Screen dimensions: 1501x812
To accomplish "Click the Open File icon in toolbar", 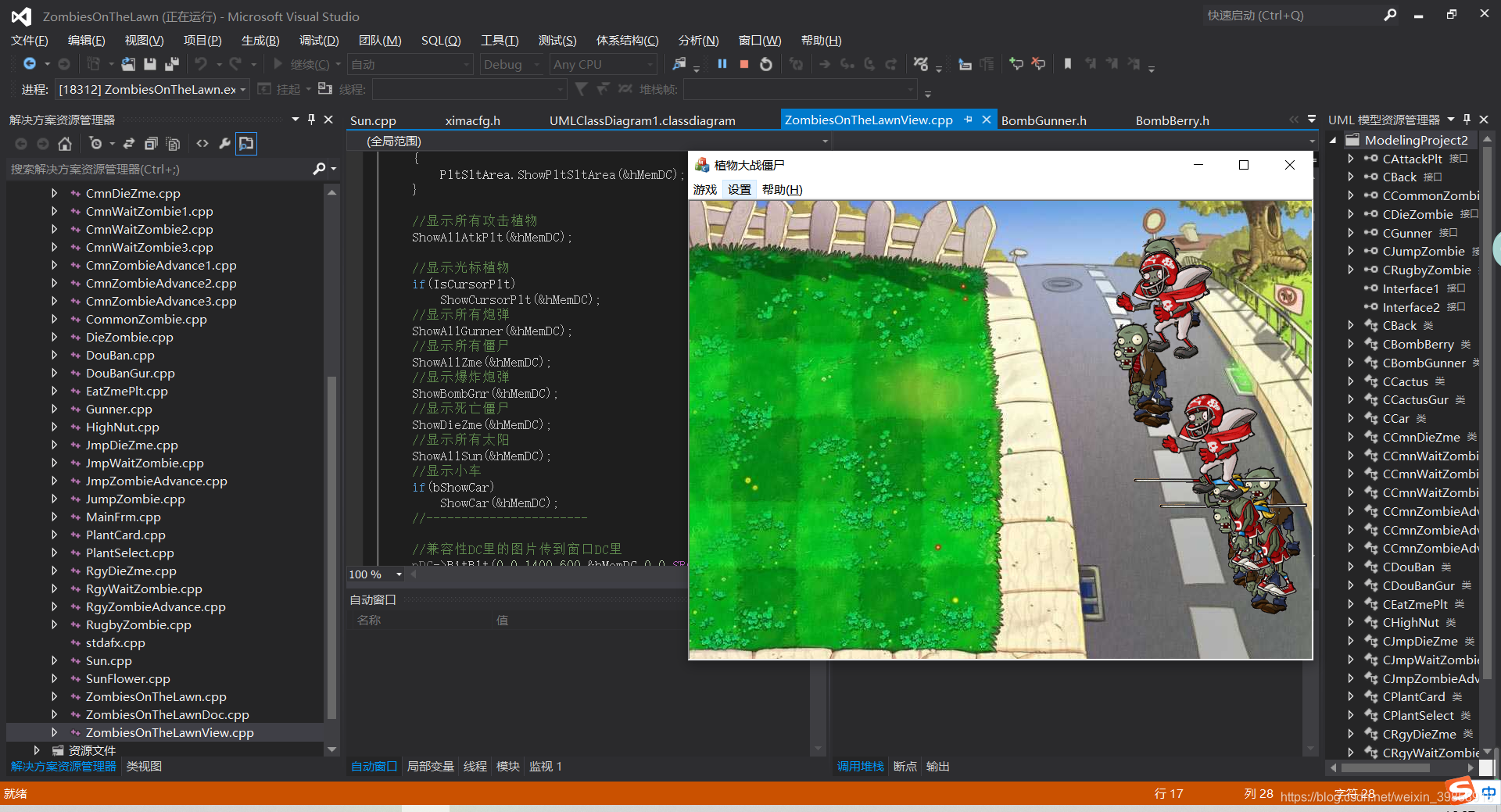I will pyautogui.click(x=128, y=64).
